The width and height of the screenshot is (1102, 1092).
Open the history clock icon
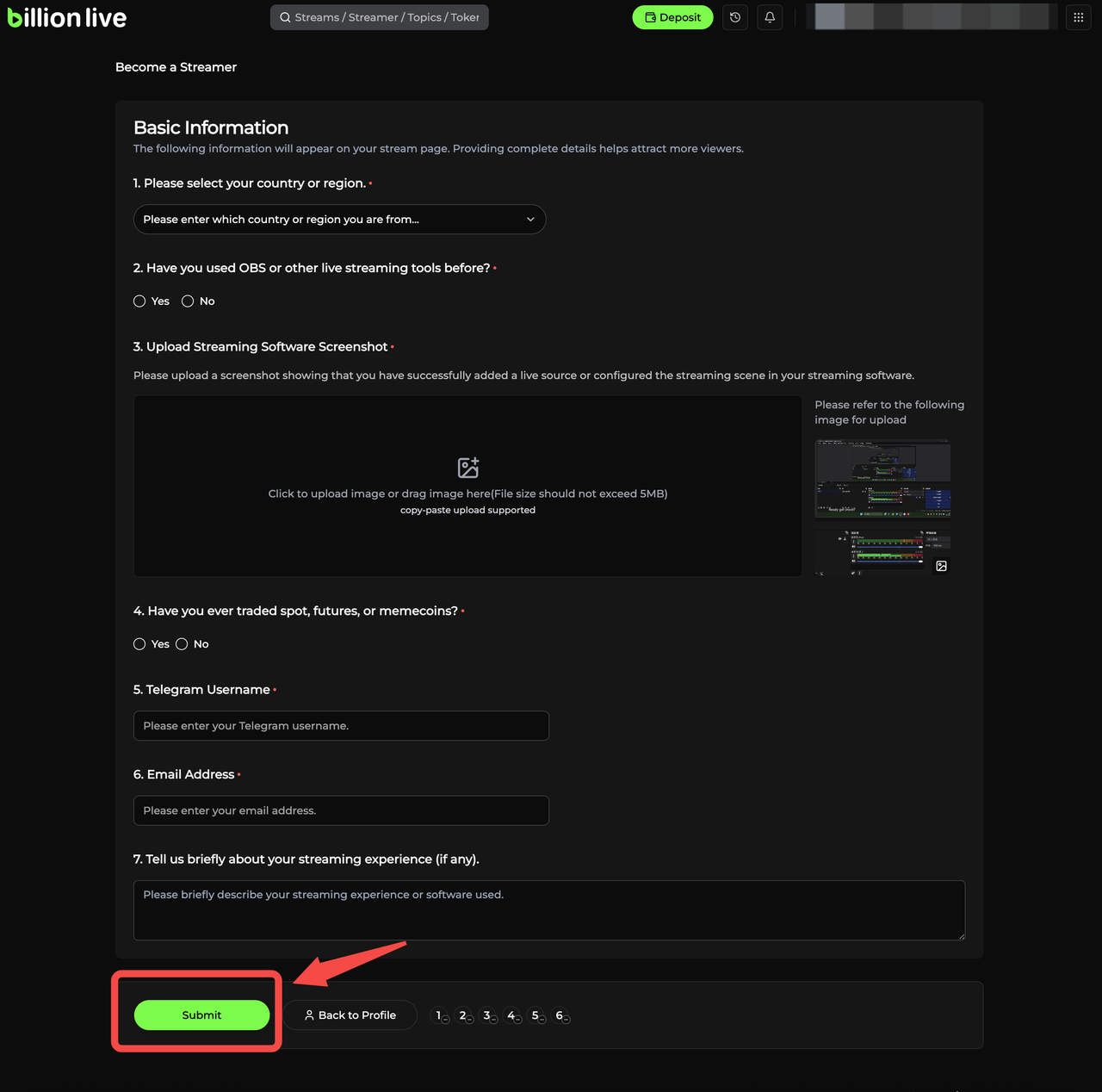point(735,17)
